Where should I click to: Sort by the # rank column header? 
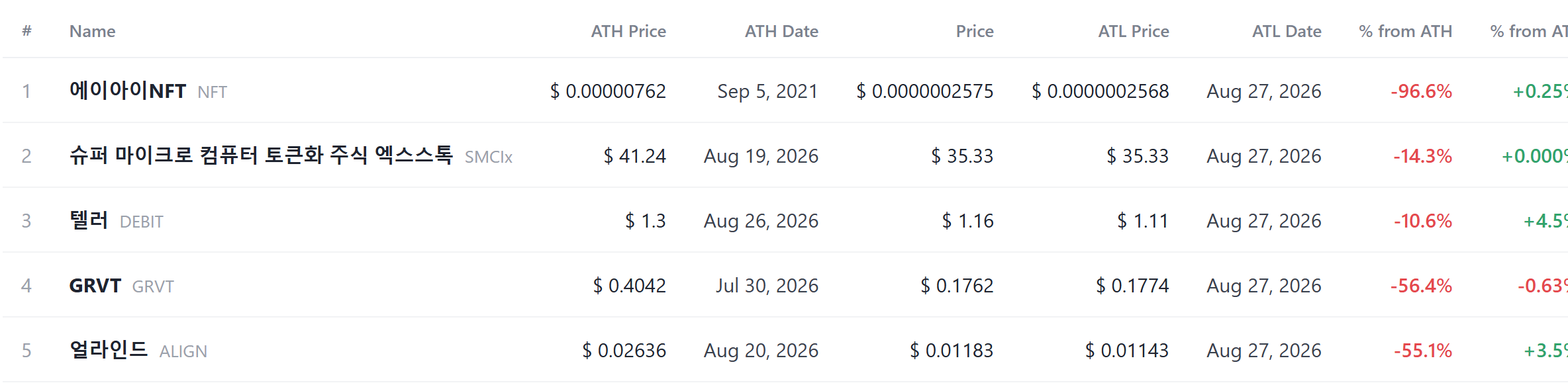[x=26, y=31]
